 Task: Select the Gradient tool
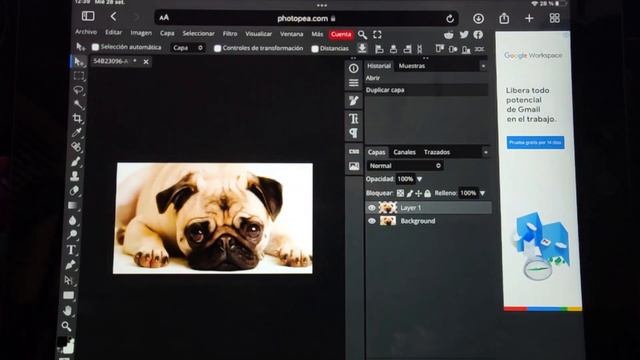point(73,205)
